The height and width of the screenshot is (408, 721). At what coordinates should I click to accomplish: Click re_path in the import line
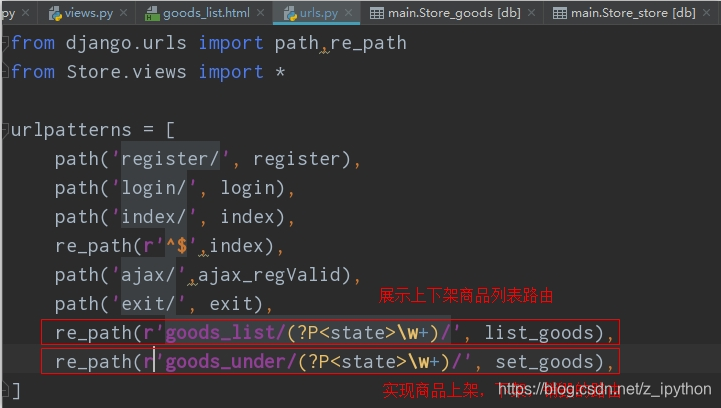pyautogui.click(x=368, y=43)
